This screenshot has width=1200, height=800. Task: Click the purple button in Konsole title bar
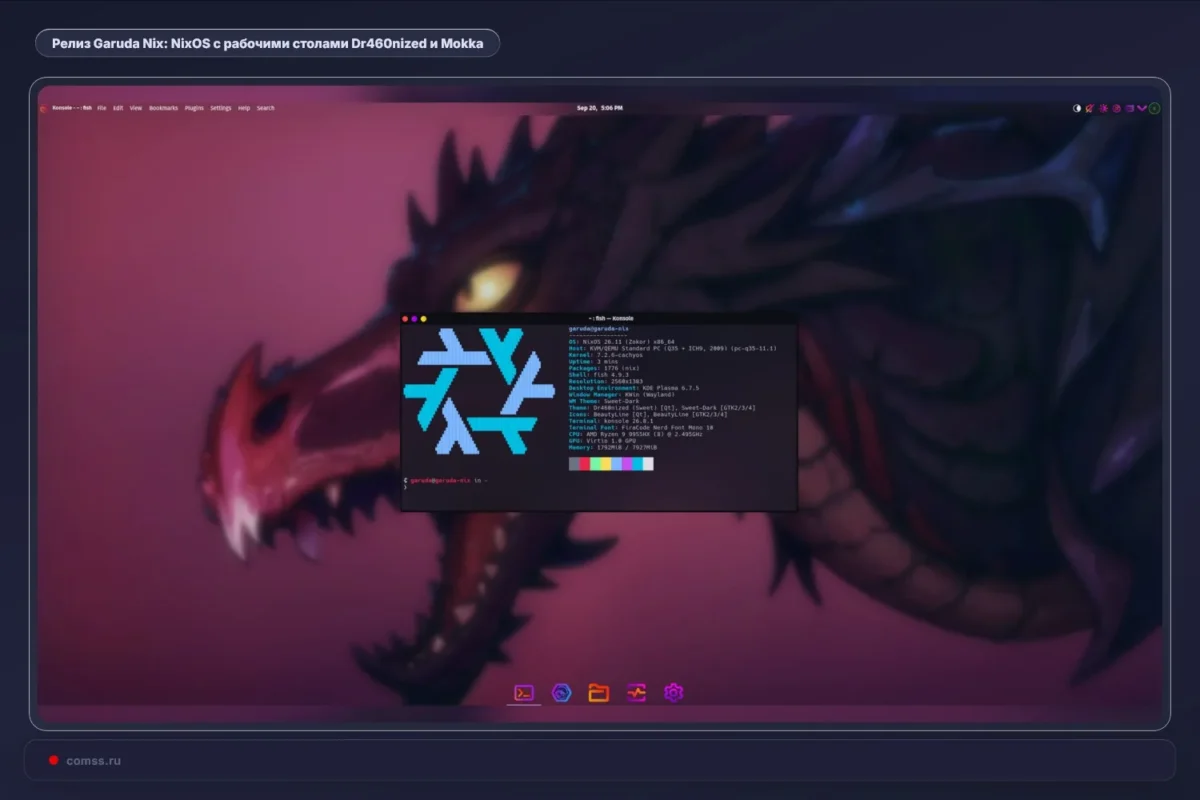point(414,319)
